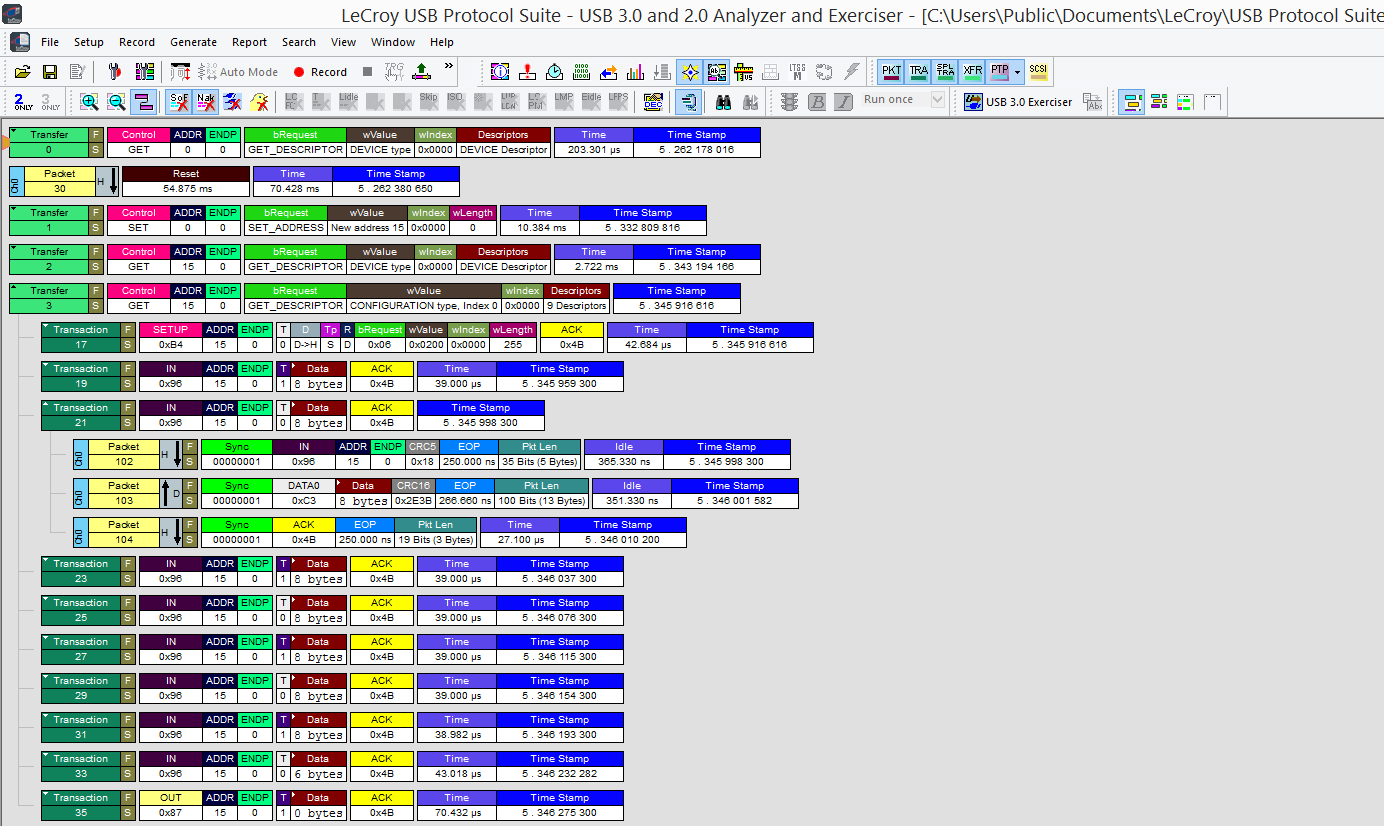Launch the USB 3.0 Exerciser
1384x826 pixels.
point(1018,101)
